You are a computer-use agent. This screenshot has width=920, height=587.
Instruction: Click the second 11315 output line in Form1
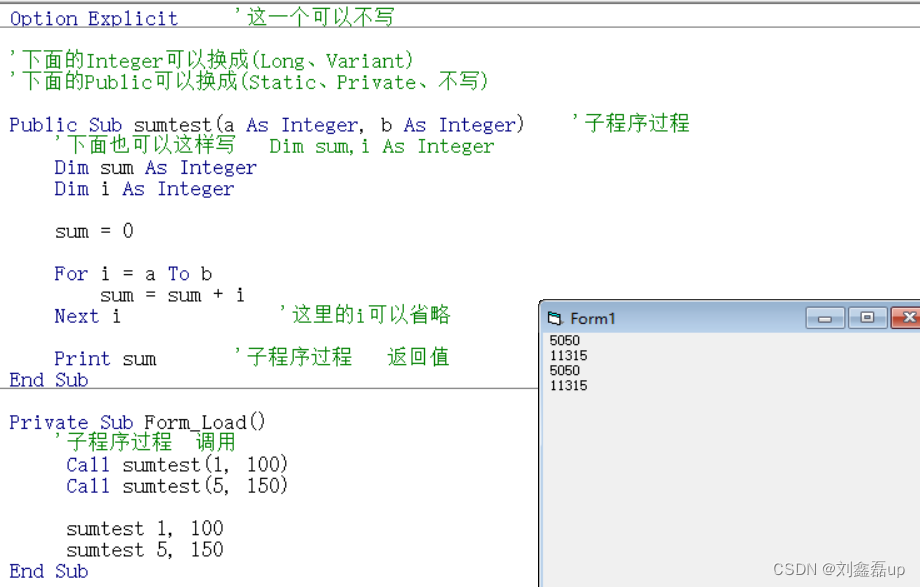point(568,386)
